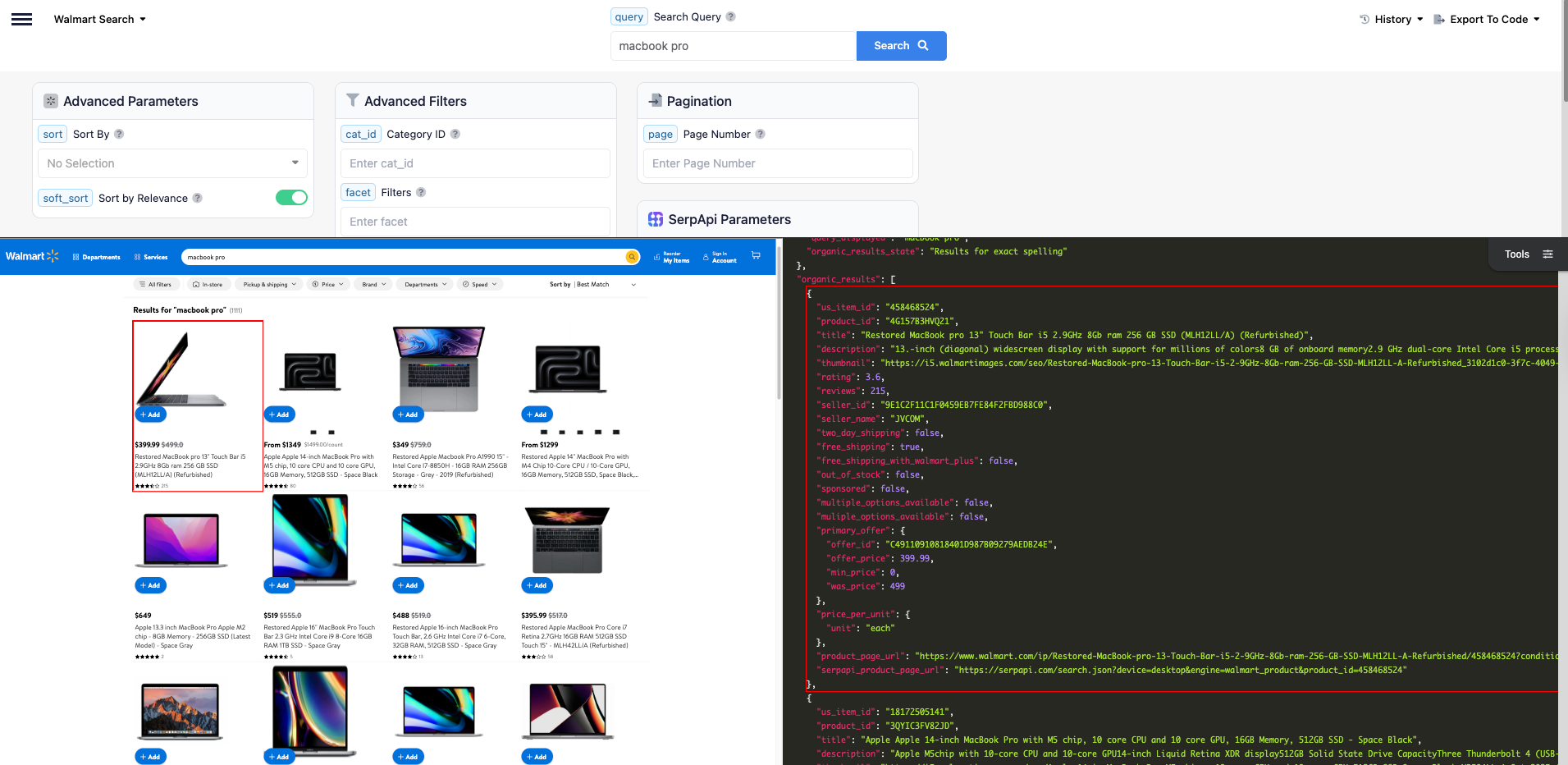Add the $649 Apple 13.3 inch MacBook Pro
This screenshot has height=765, width=1568.
[151, 585]
